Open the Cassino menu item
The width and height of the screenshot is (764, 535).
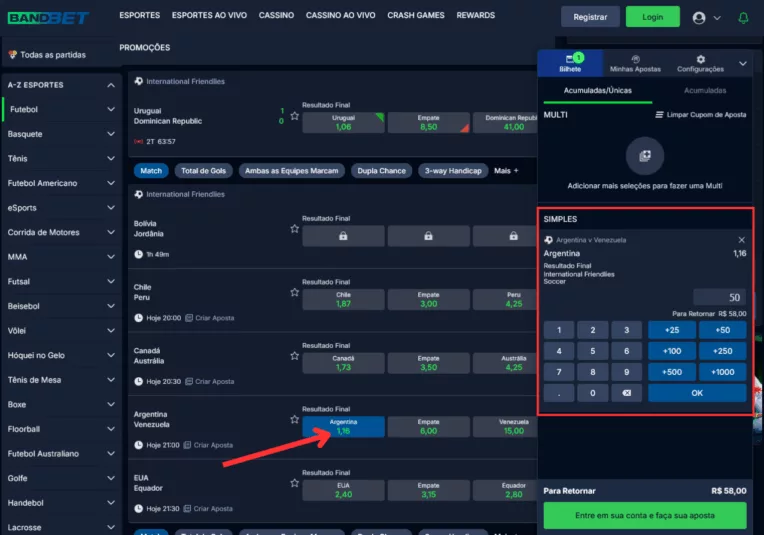click(x=276, y=16)
